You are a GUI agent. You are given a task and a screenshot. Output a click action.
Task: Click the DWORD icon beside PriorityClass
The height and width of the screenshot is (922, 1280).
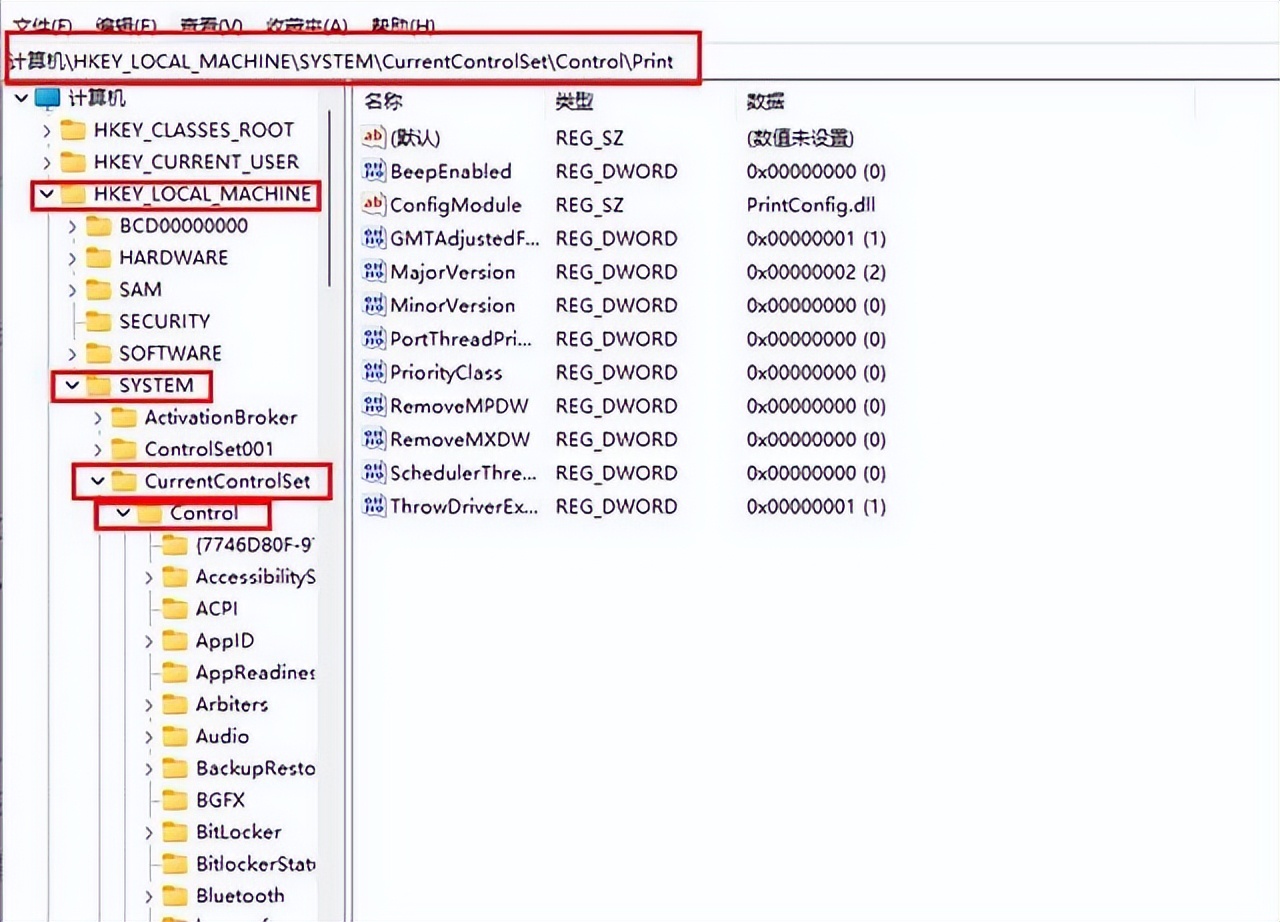click(372, 372)
